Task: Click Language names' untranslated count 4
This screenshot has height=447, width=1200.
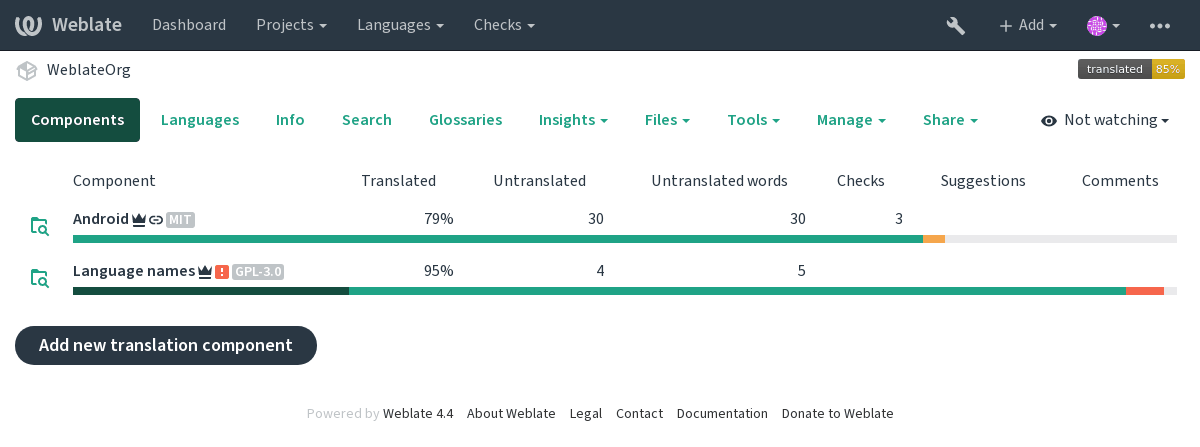Action: [x=600, y=271]
